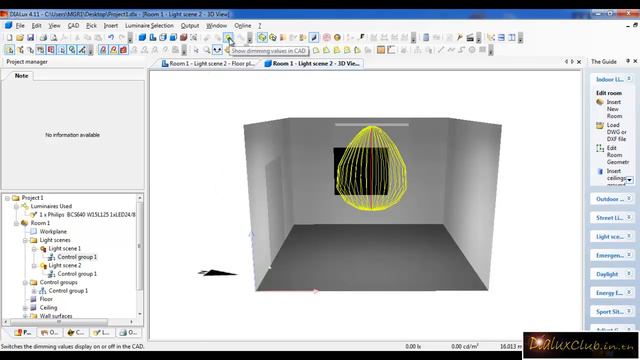Click the Undo arrow icon
Image resolution: width=640 pixels, height=360 pixels.
(x=111, y=38)
